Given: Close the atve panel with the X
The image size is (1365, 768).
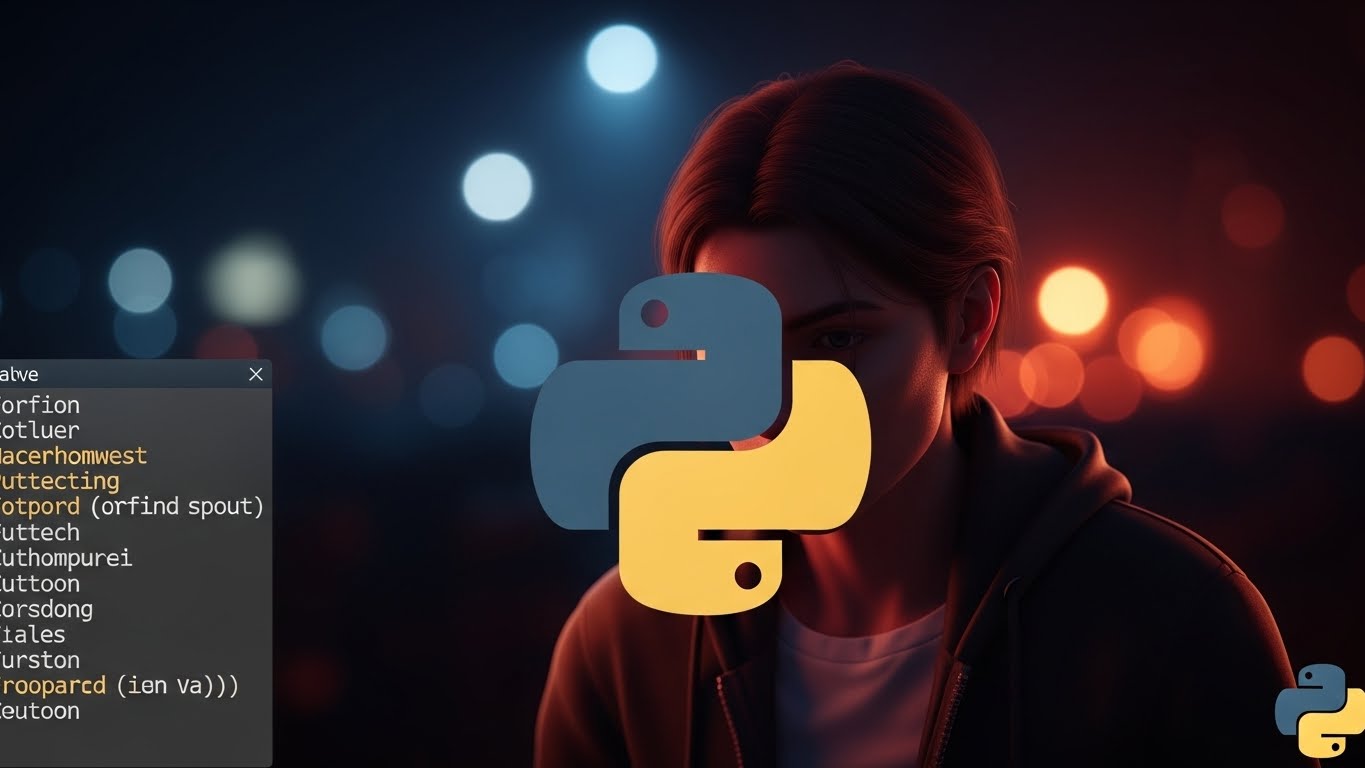Looking at the screenshot, I should [256, 374].
